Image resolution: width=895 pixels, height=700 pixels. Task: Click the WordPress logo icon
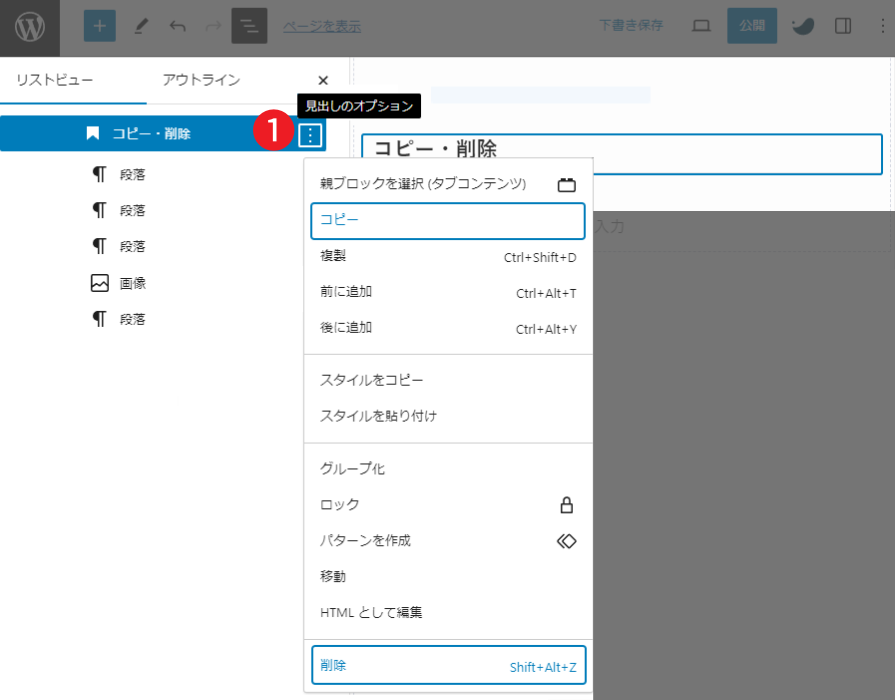coord(30,28)
